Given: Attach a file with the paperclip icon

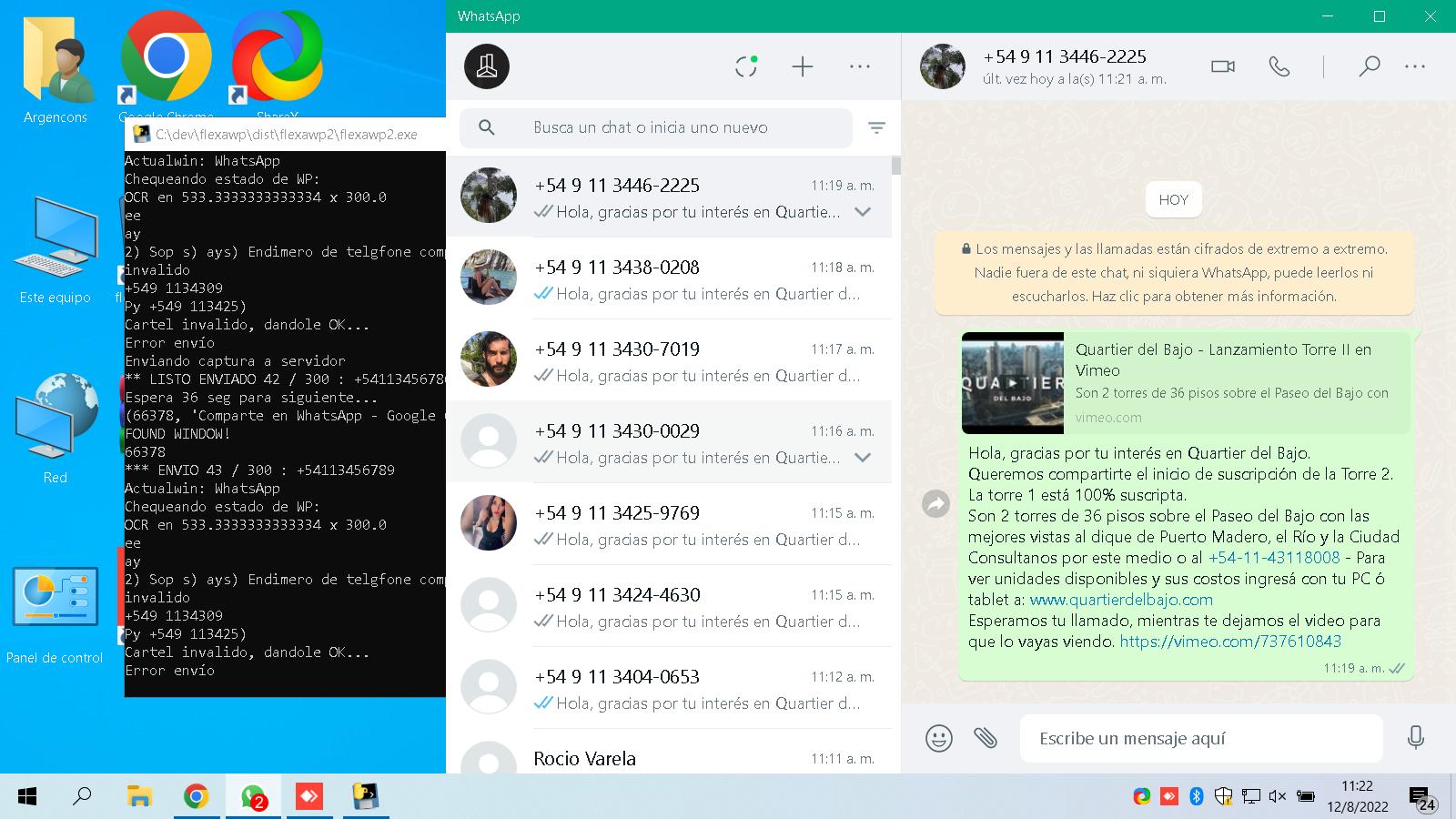Looking at the screenshot, I should point(986,738).
